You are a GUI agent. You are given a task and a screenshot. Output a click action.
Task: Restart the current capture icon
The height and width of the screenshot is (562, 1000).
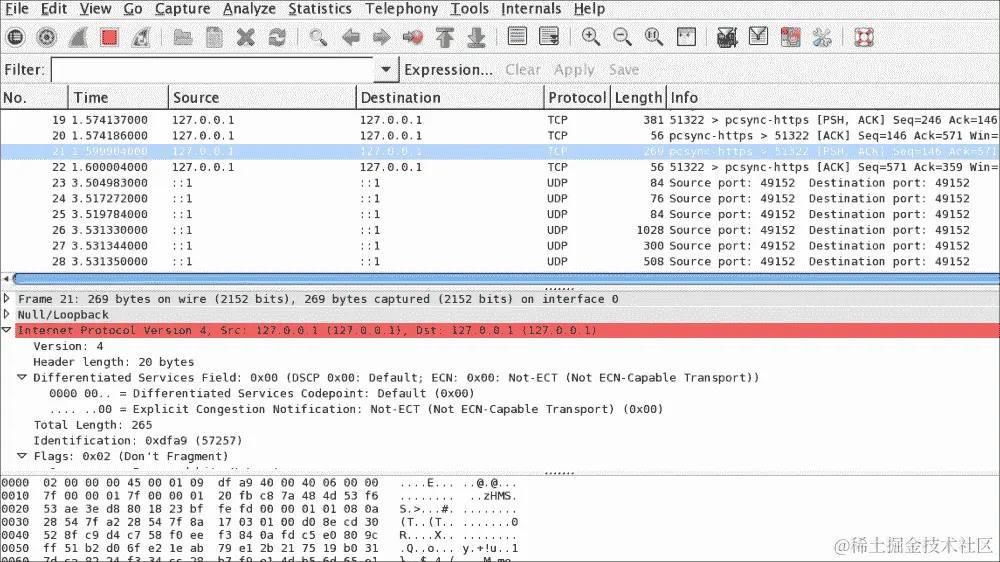pyautogui.click(x=140, y=38)
